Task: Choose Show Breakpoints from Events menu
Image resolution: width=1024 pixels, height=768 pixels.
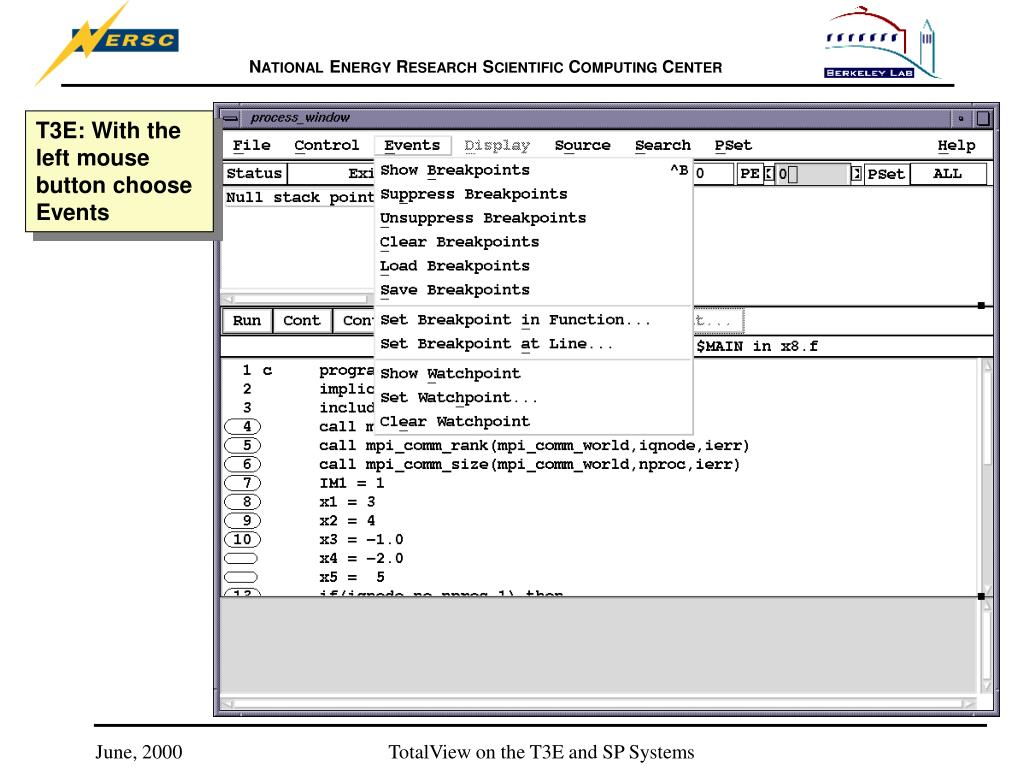Action: click(x=534, y=170)
